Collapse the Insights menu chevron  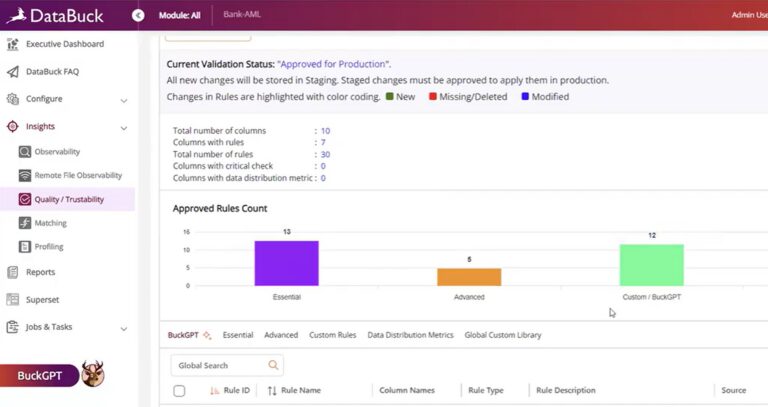[x=124, y=128]
